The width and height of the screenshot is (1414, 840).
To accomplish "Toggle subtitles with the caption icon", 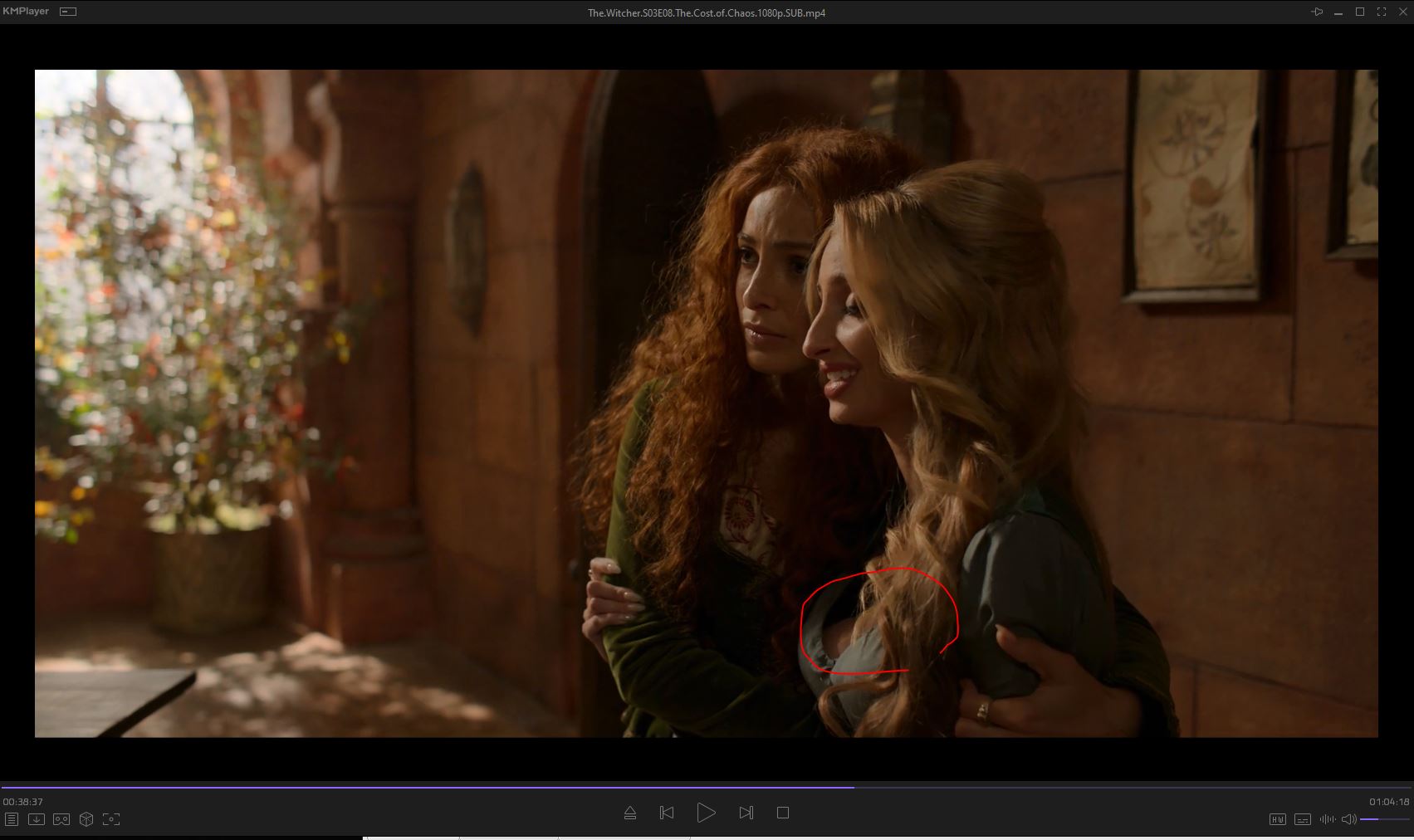I will tap(1303, 819).
